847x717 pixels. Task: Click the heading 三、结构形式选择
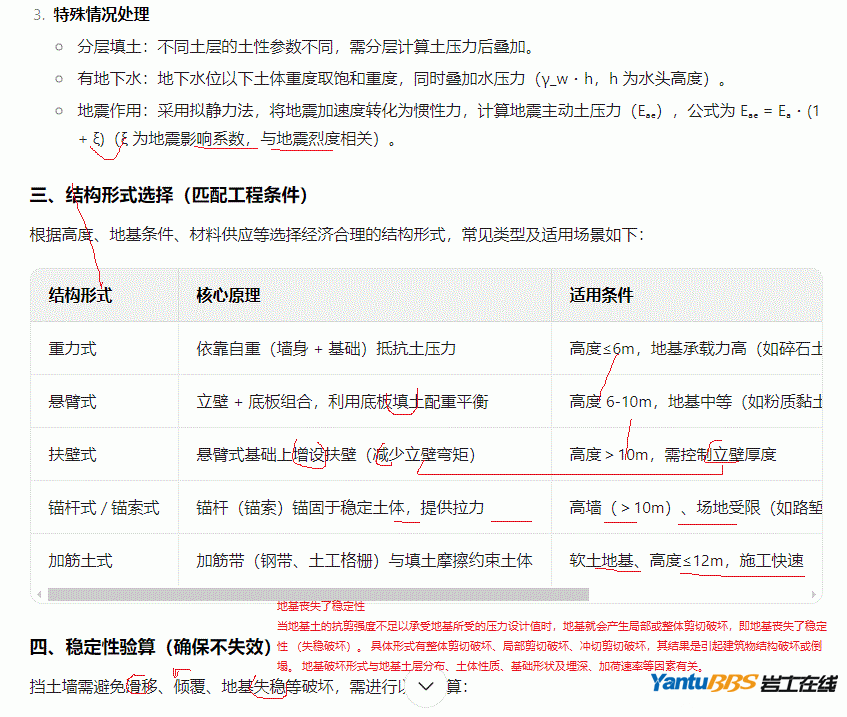point(168,195)
